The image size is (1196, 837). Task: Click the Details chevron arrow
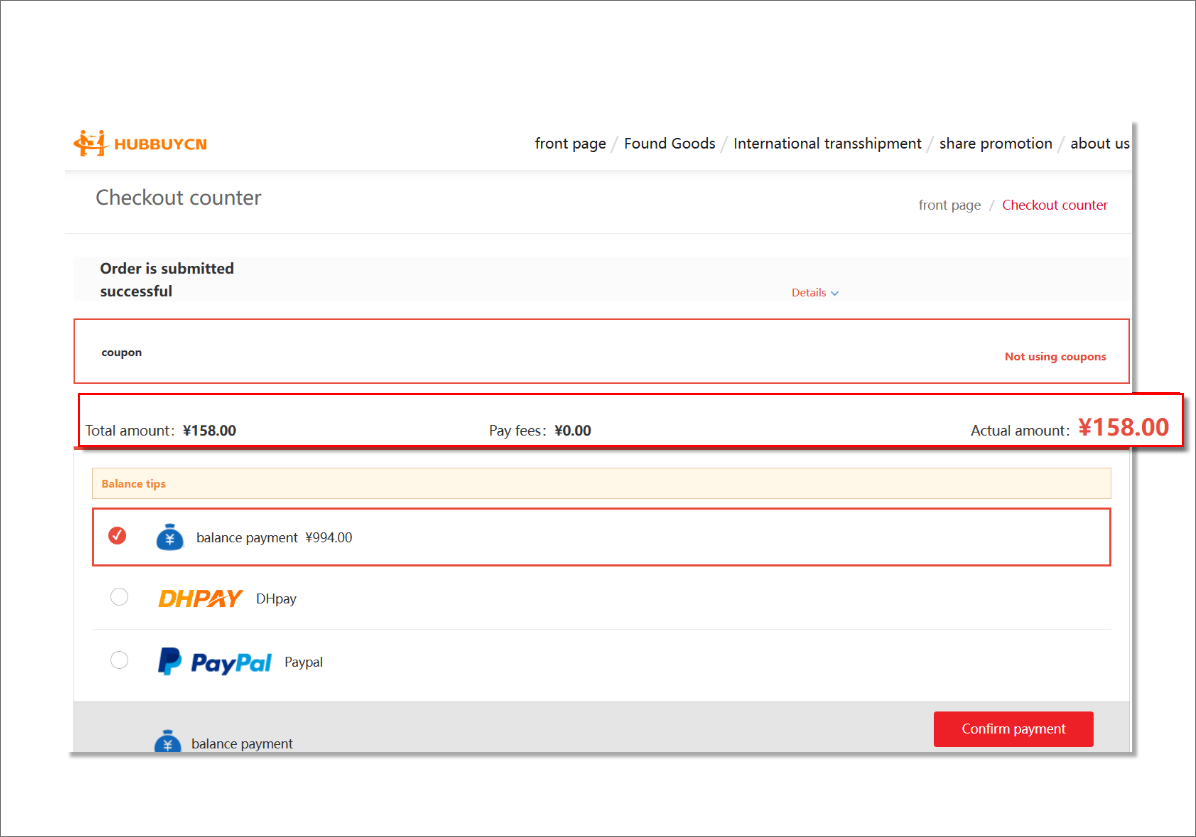[835, 293]
